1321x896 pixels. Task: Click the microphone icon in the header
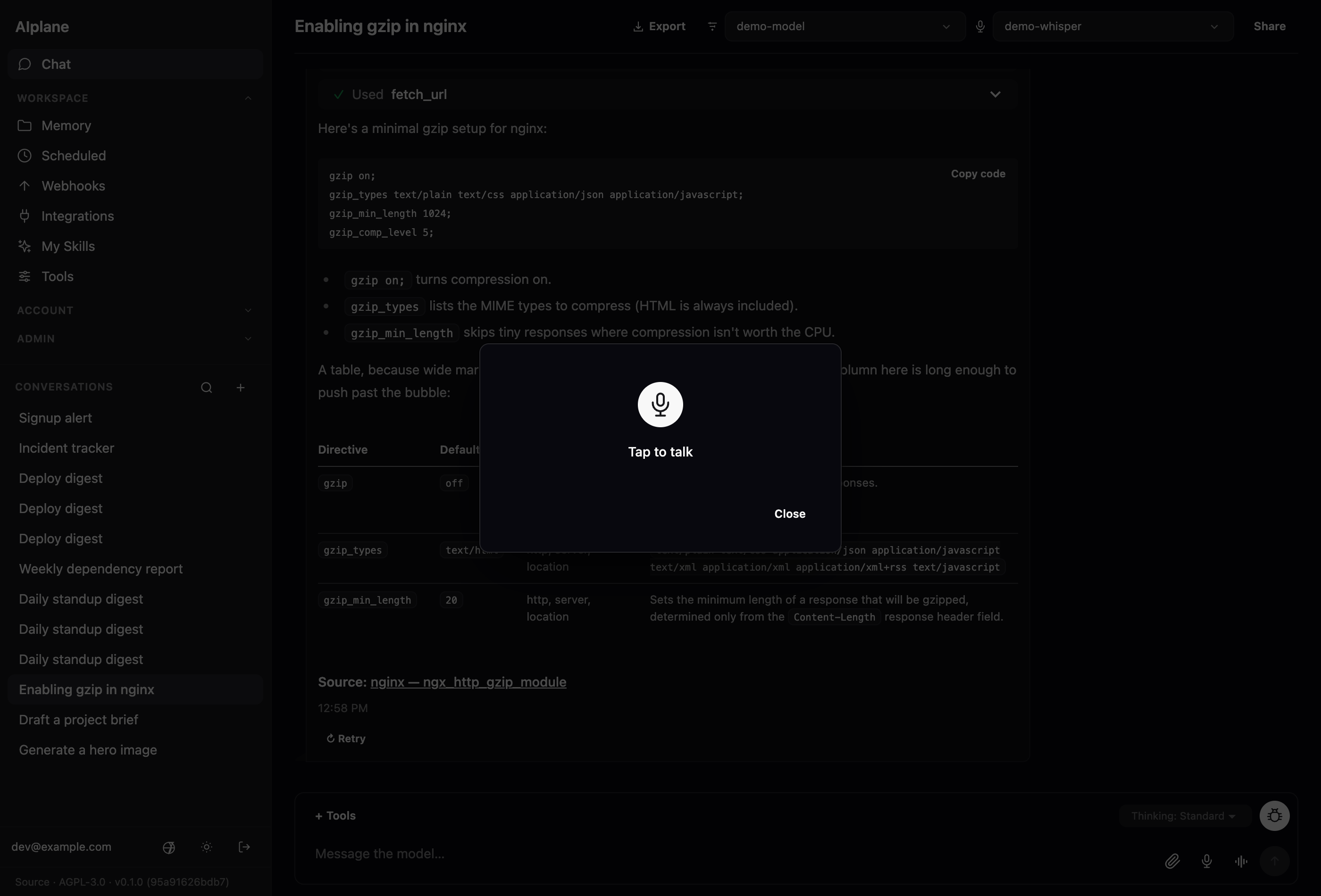click(x=980, y=26)
